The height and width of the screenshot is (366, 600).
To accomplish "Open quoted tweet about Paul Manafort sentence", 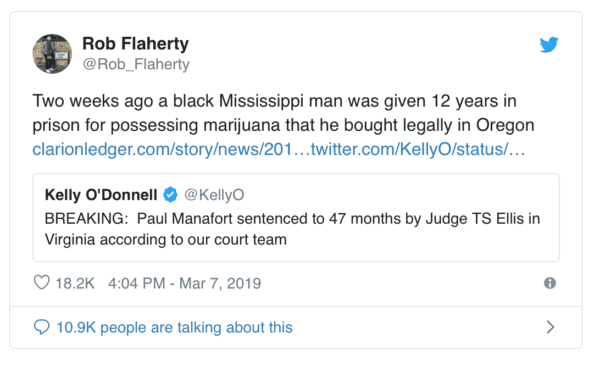I will 296,217.
